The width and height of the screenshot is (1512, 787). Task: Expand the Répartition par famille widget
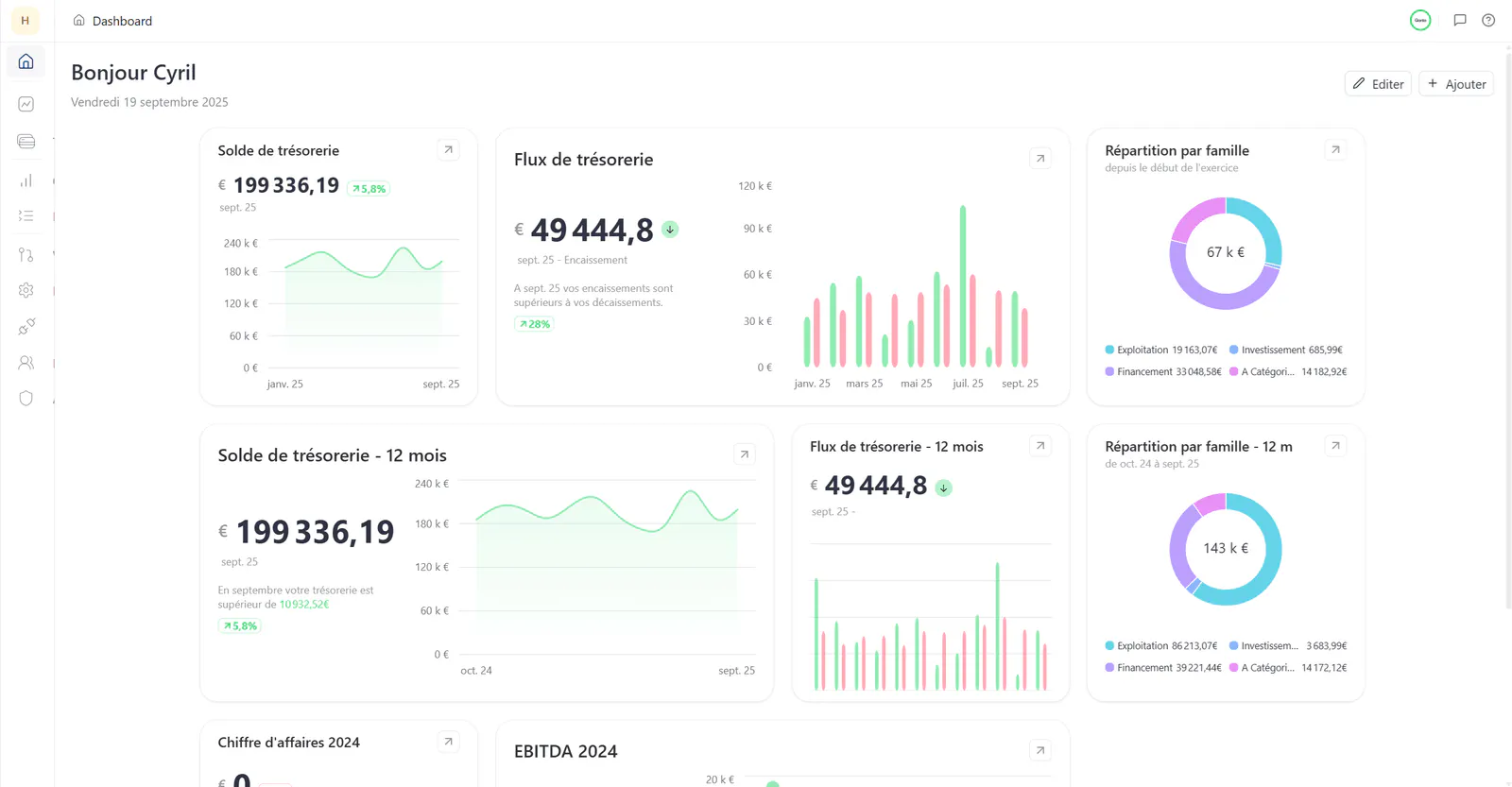pyautogui.click(x=1335, y=149)
